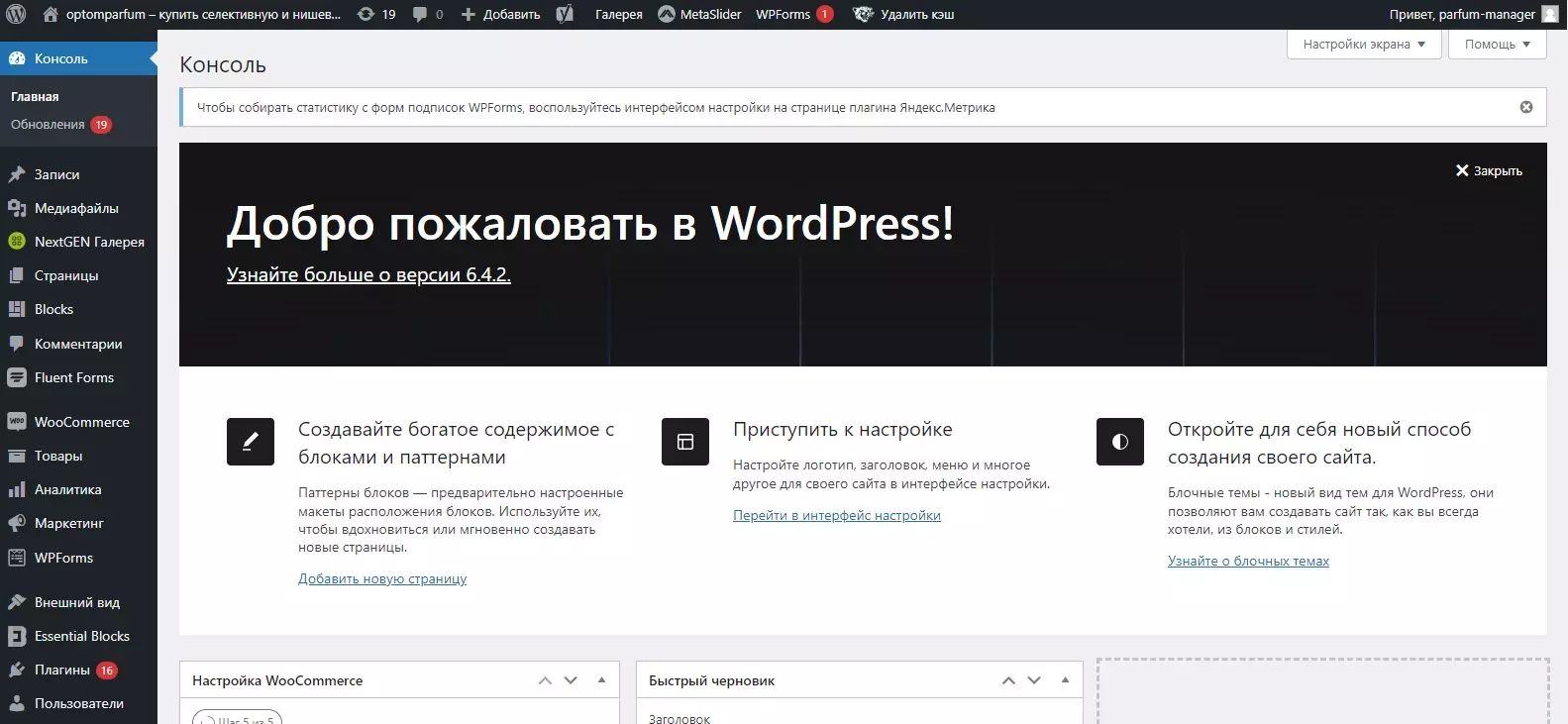This screenshot has width=1568, height=724.
Task: Click the Добавить новую страницу link
Action: click(x=382, y=578)
